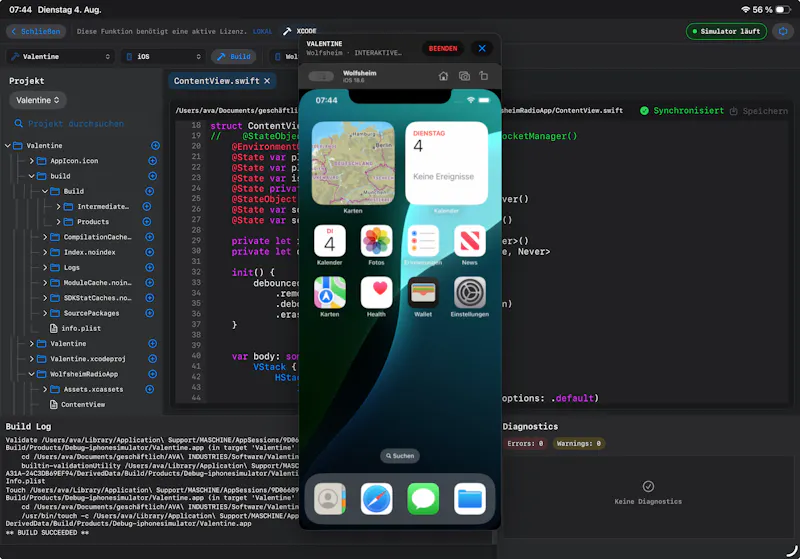Select ContentView file in project tree
Screen dimensions: 800x559
tap(78, 404)
